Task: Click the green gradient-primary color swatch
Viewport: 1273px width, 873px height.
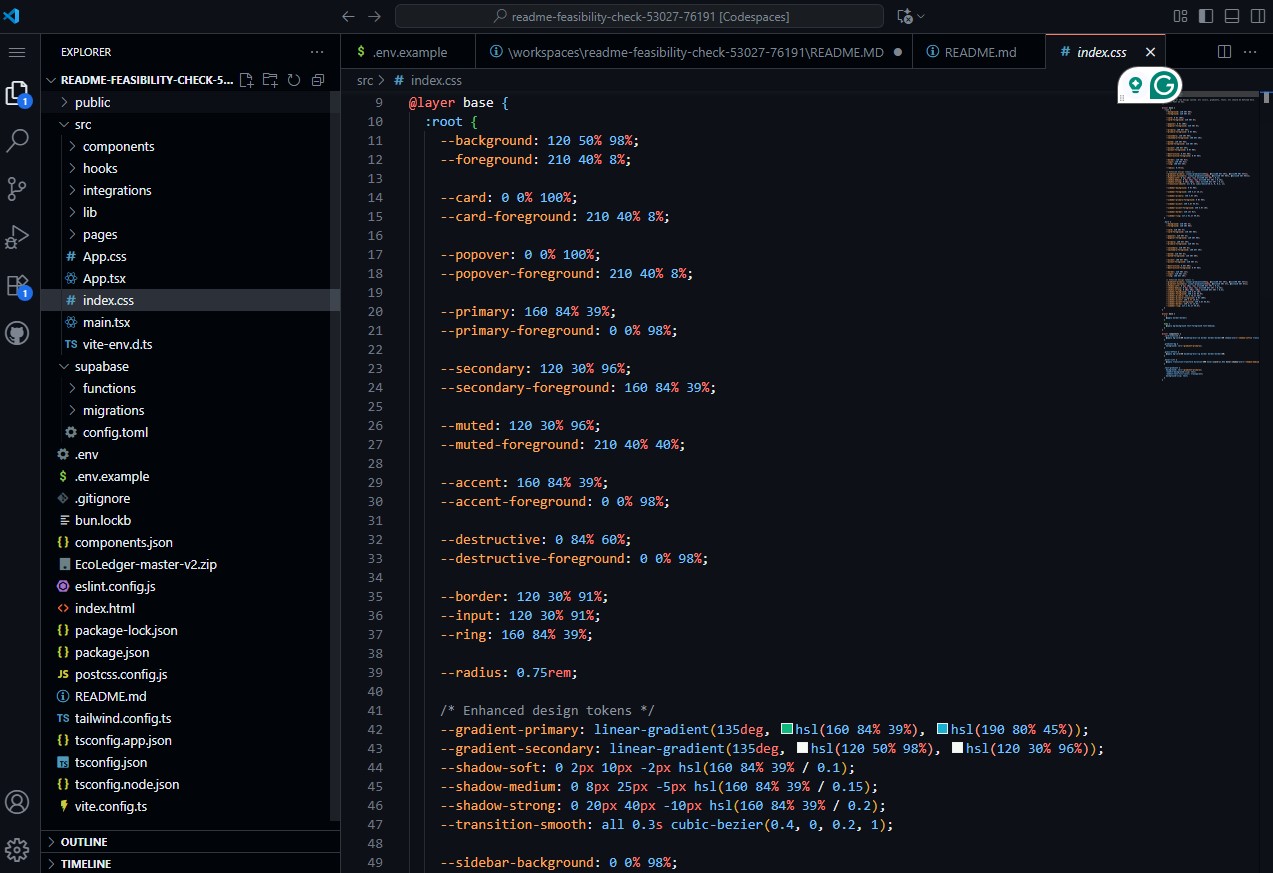Action: 786,729
